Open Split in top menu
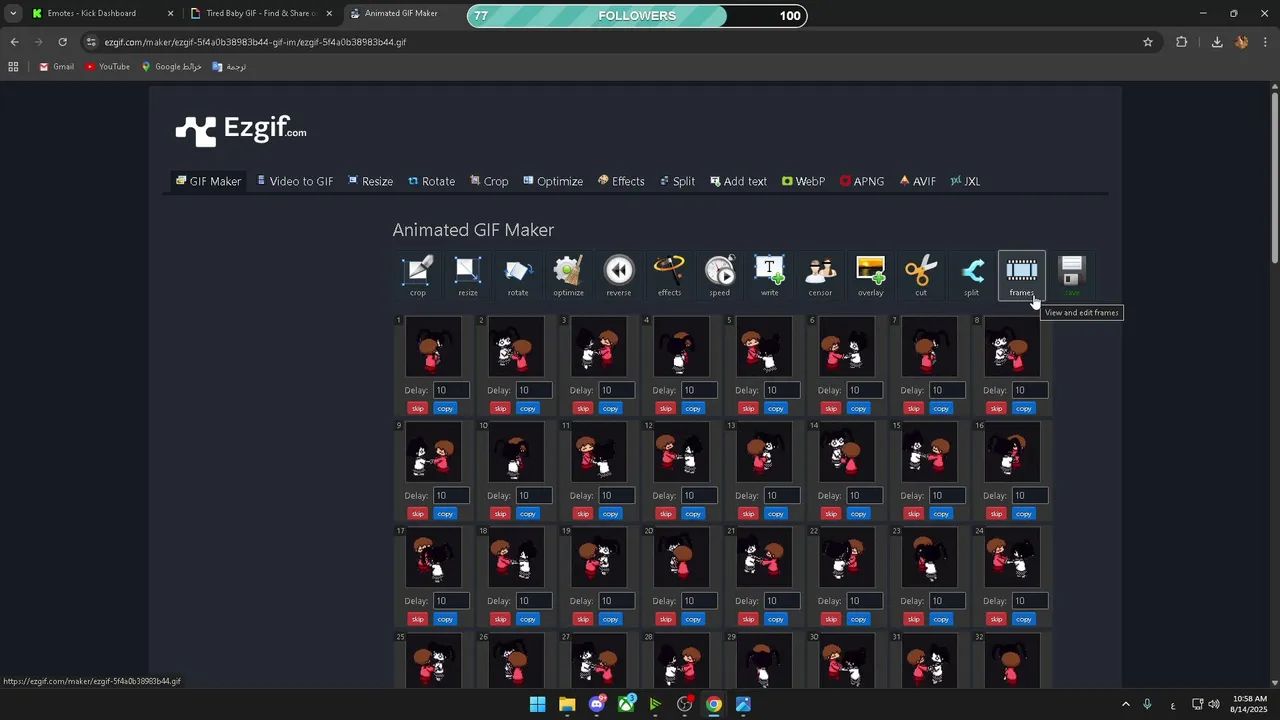 pos(677,181)
